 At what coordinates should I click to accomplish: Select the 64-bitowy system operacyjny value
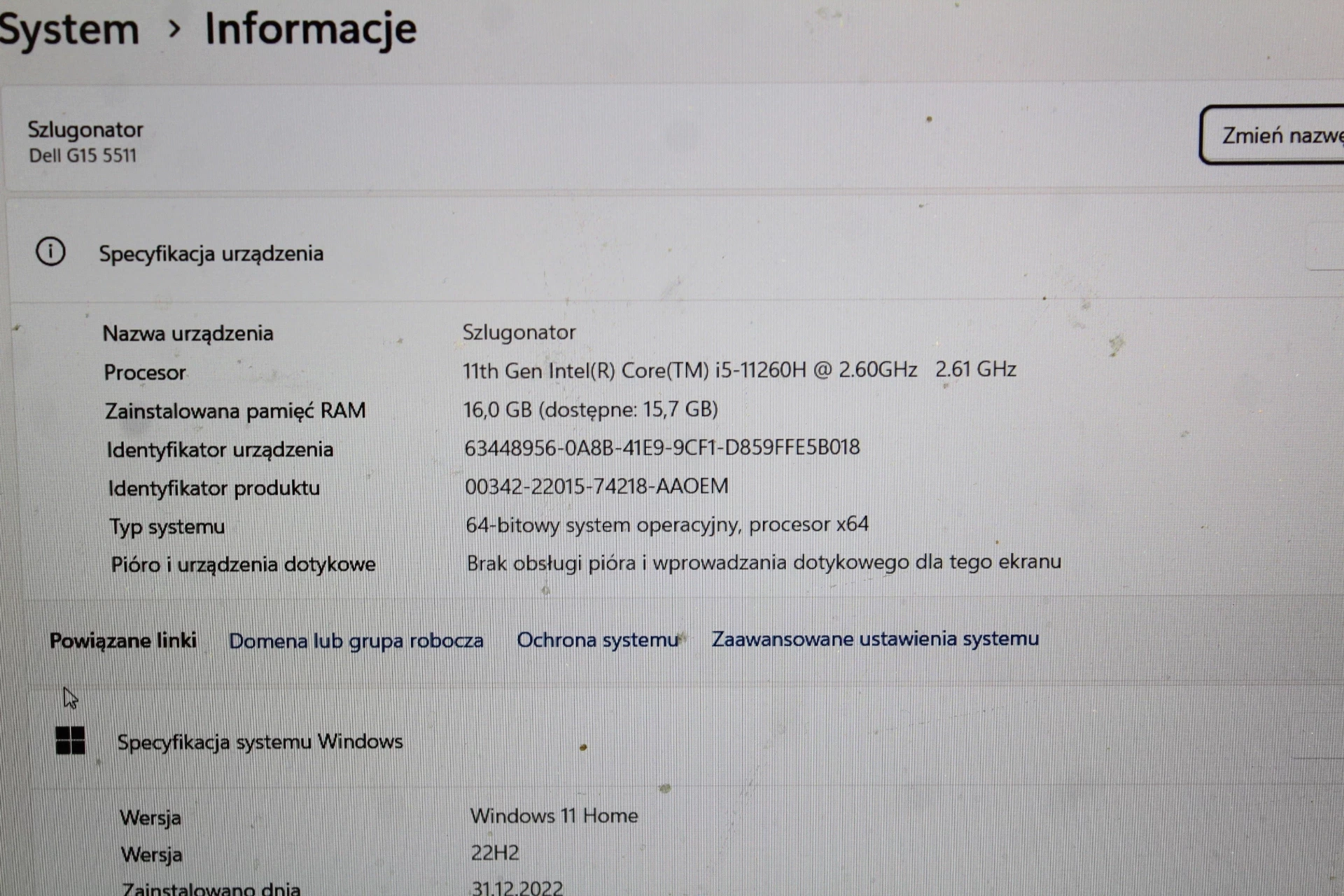(667, 524)
